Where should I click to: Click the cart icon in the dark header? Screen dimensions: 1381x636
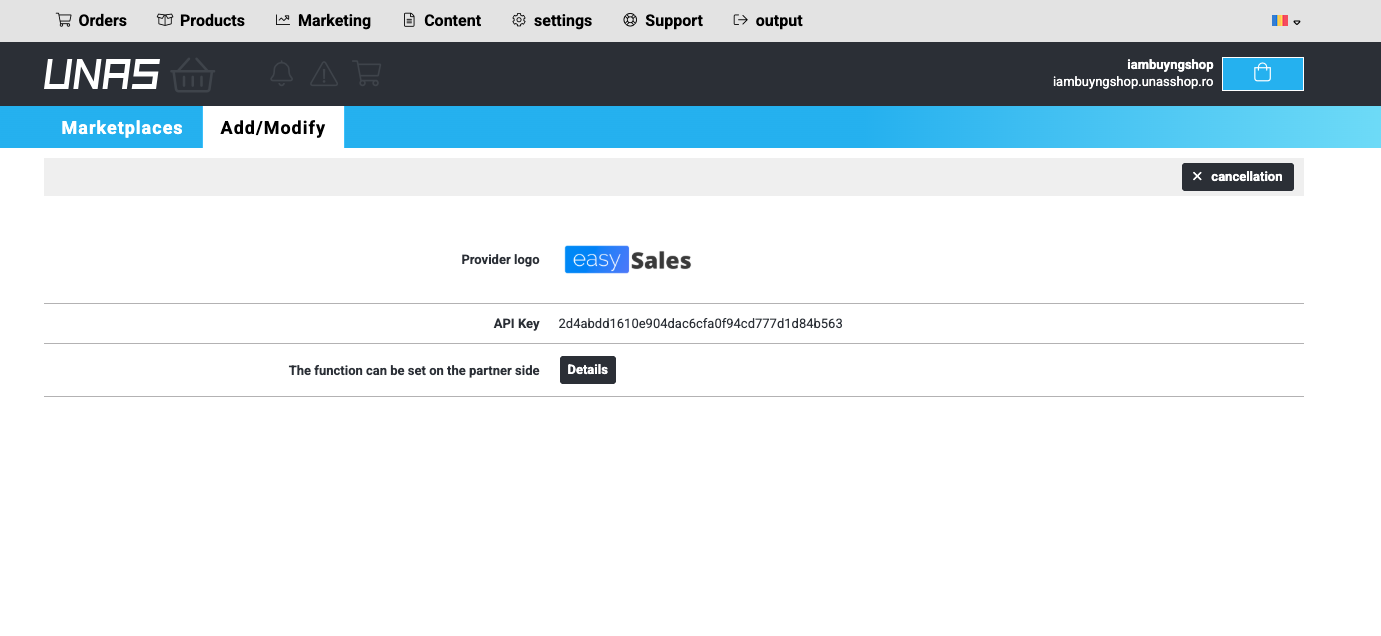(367, 73)
